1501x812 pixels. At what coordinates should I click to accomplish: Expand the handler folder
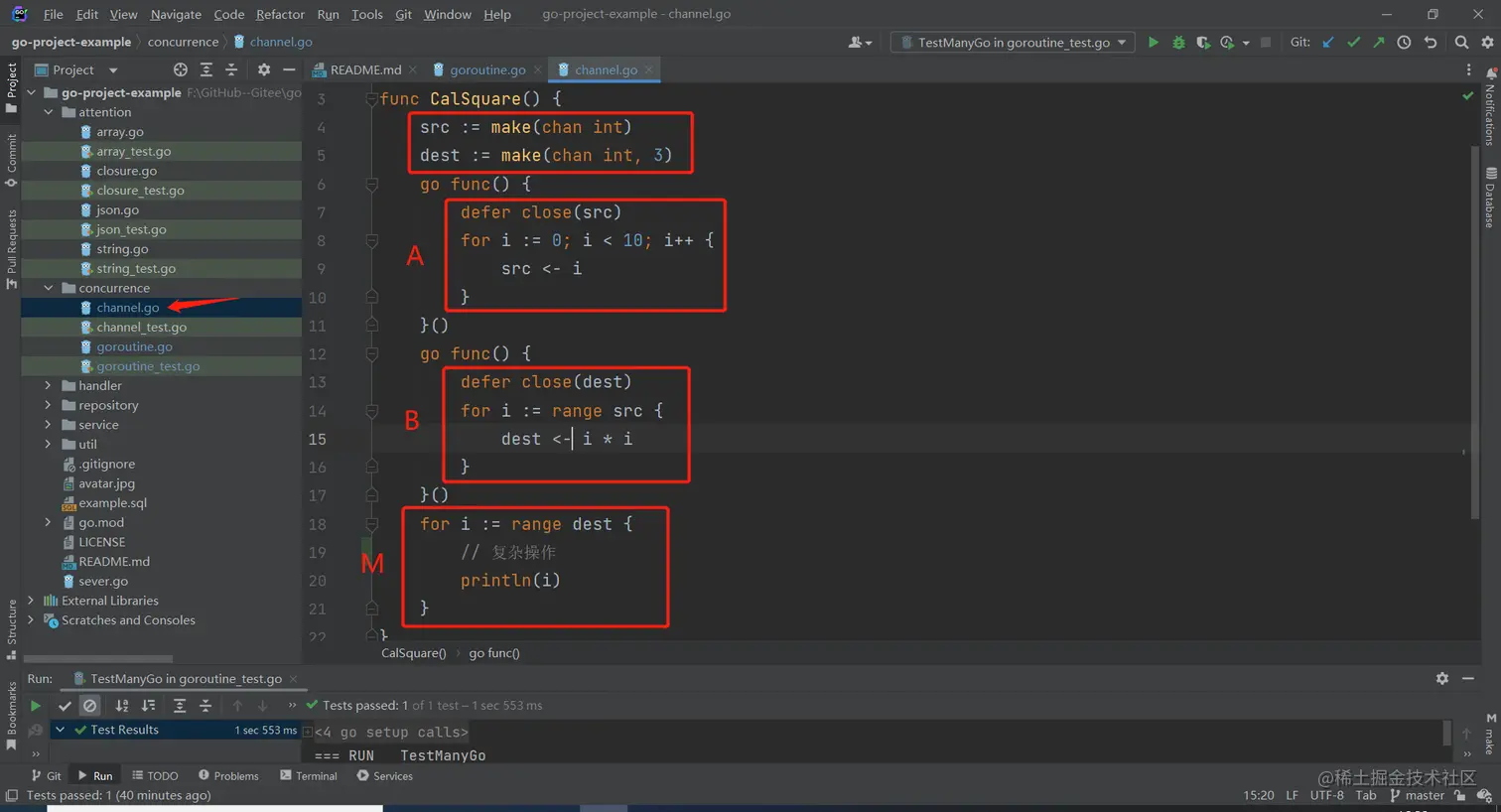49,385
